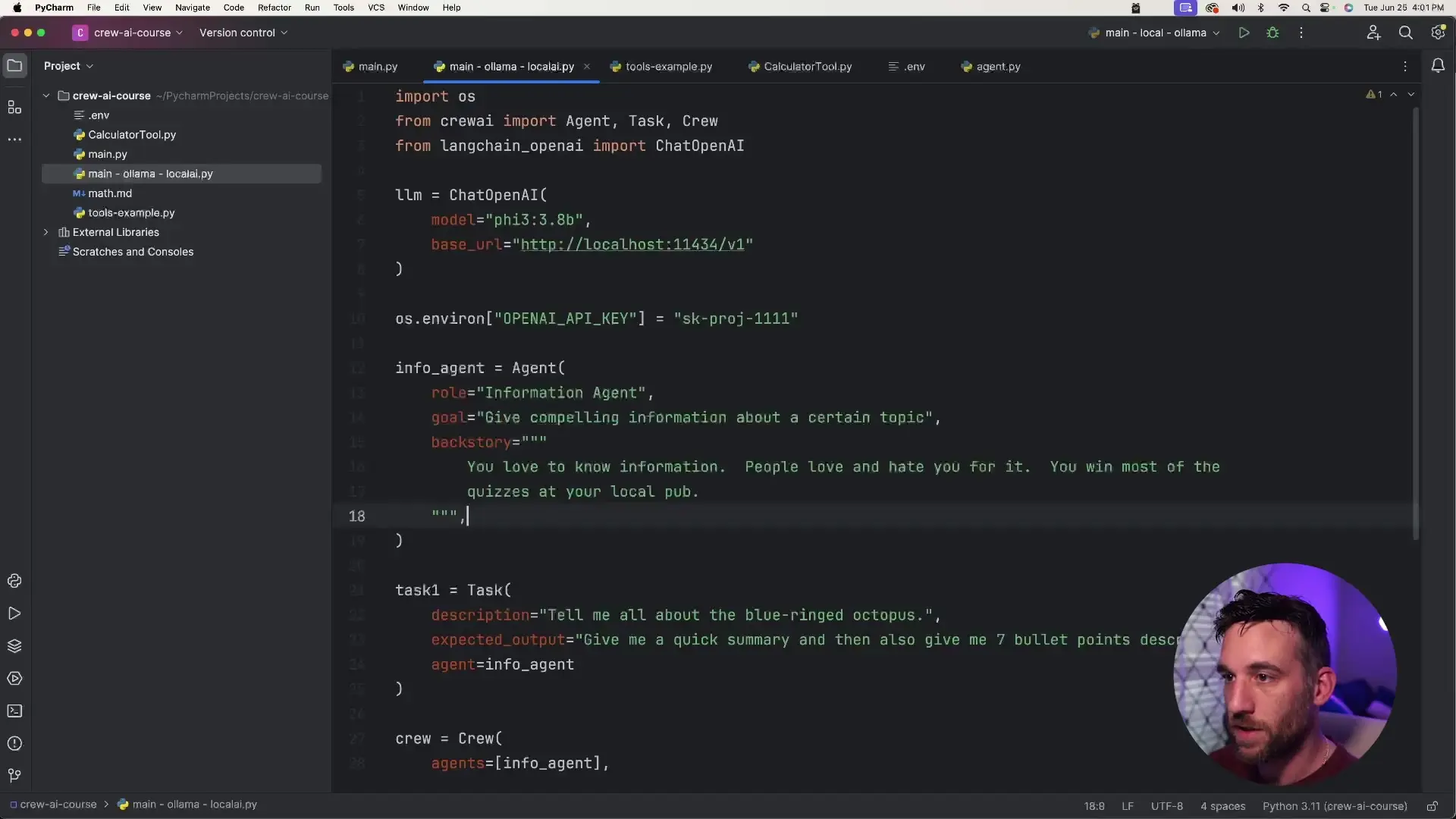Switch to the main.py editor tab

[370, 67]
